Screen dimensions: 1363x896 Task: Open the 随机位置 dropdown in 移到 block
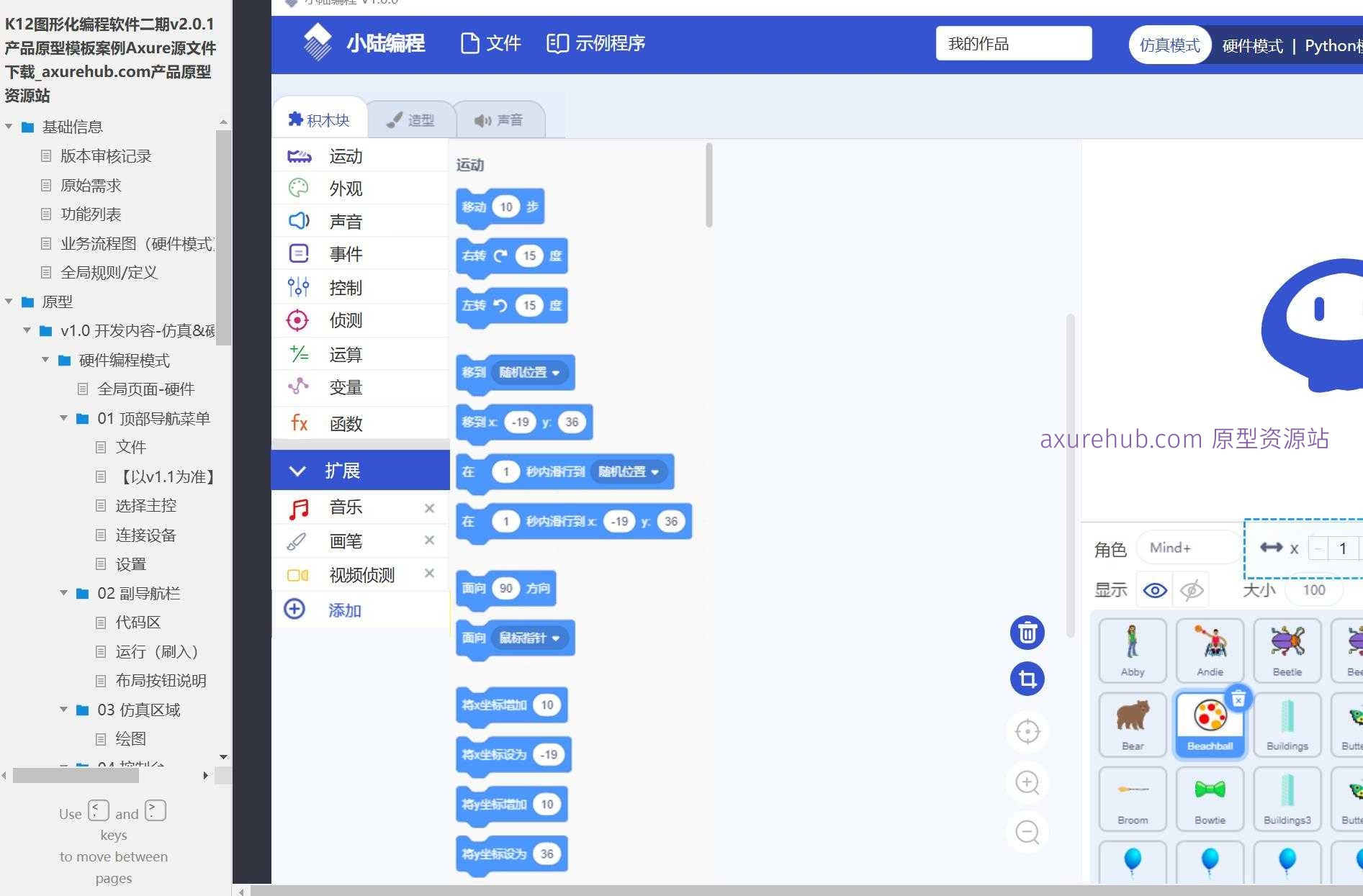point(531,373)
